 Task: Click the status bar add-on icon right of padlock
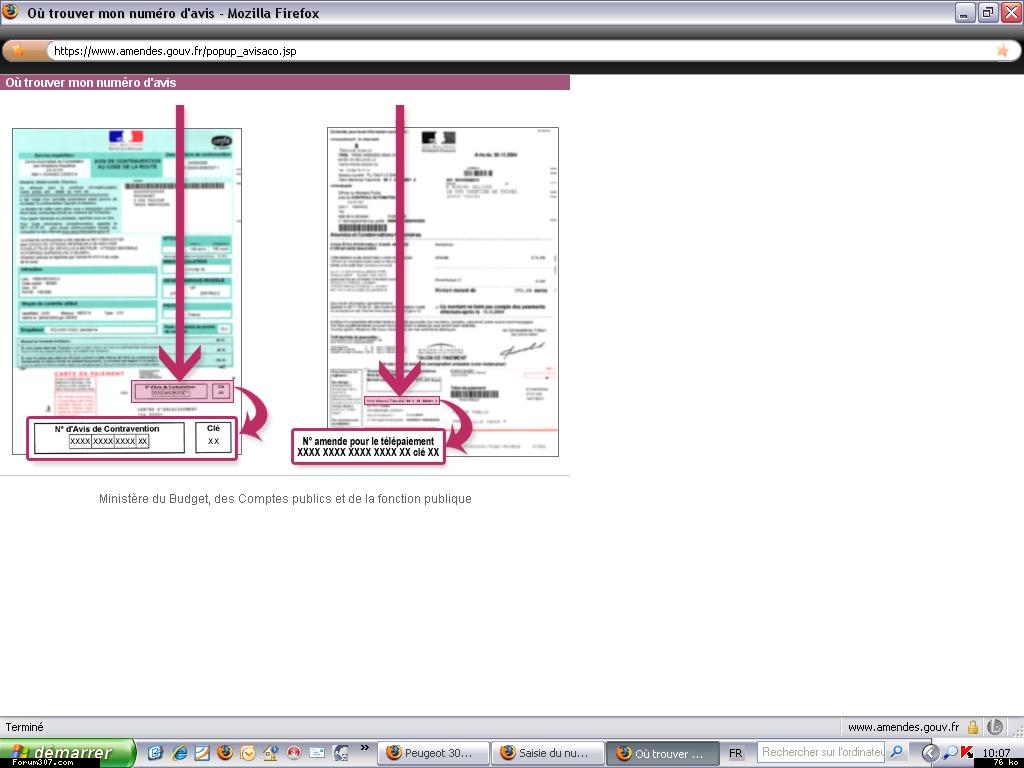(x=995, y=727)
